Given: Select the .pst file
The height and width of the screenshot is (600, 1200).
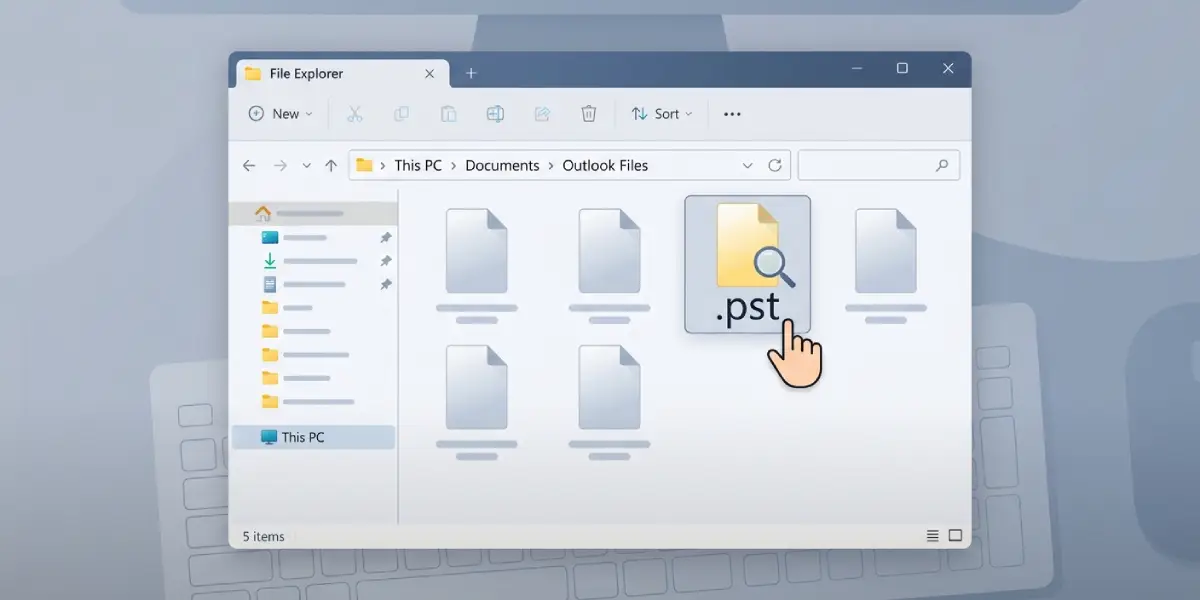Looking at the screenshot, I should pos(747,264).
